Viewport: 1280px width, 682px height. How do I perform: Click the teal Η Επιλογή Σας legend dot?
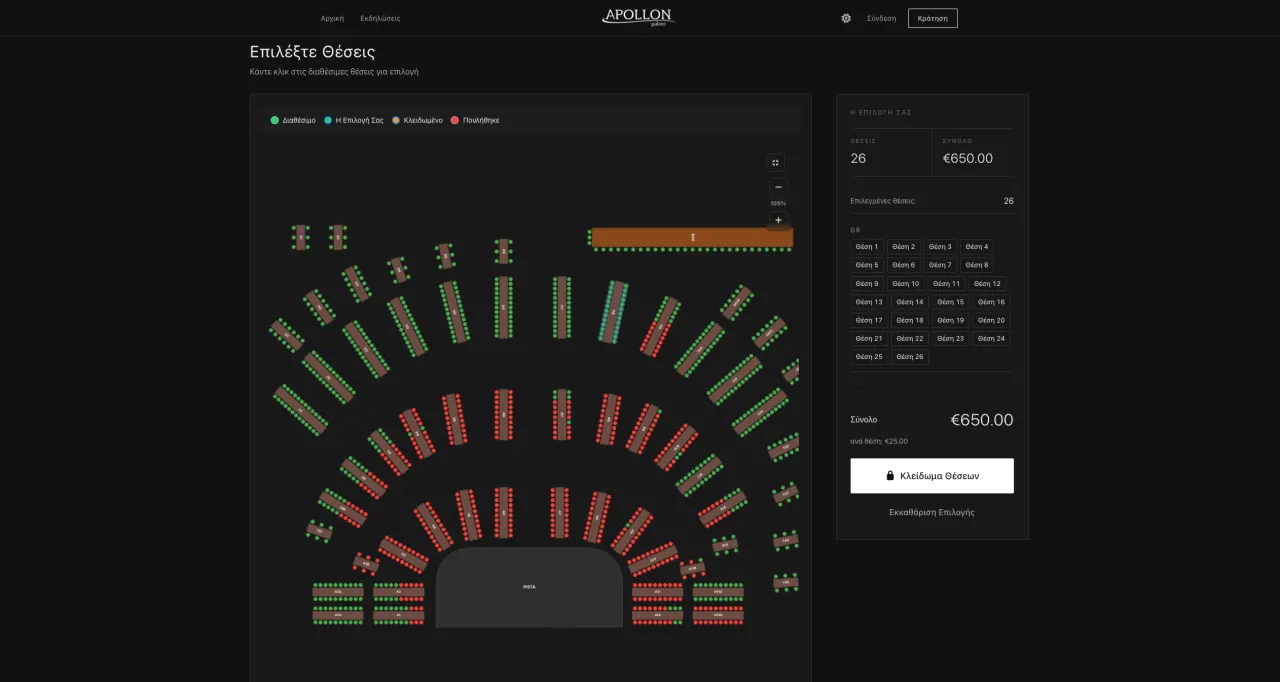tap(328, 120)
